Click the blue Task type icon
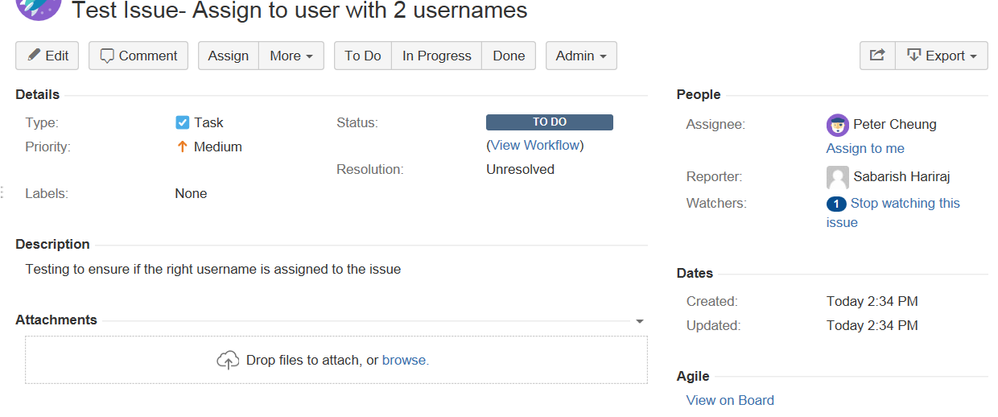Image resolution: width=998 pixels, height=417 pixels. (182, 122)
